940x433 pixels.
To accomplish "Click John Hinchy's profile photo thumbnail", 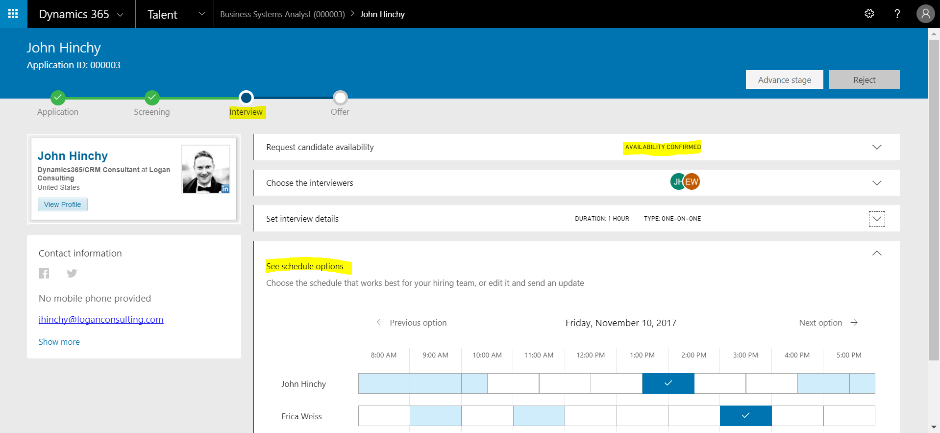I will click(x=206, y=169).
